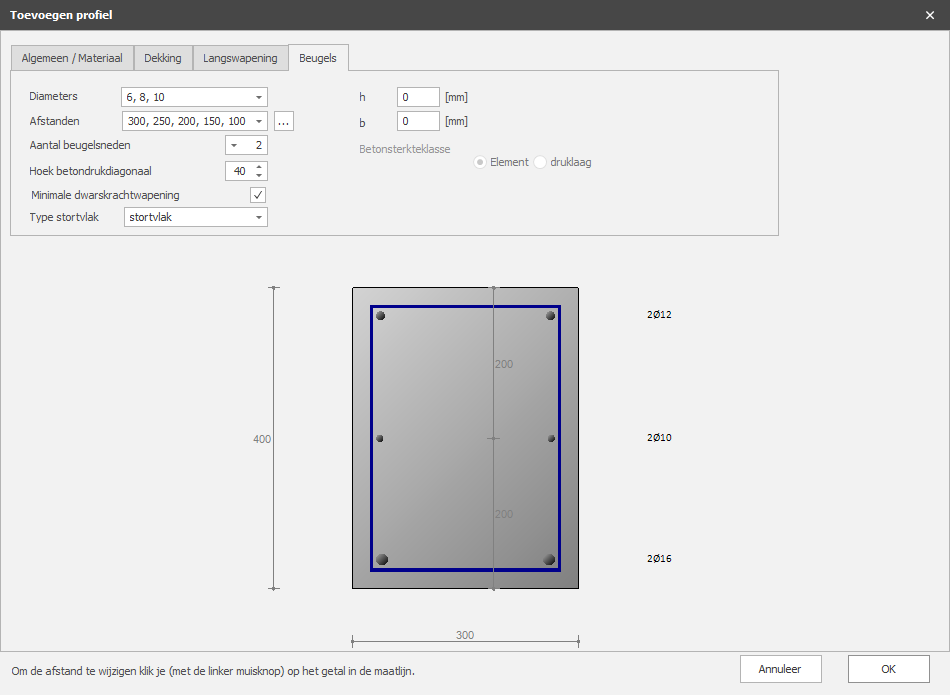This screenshot has height=695, width=950.
Task: Click the 2Ø16 reinforcement label
Action: [659, 559]
